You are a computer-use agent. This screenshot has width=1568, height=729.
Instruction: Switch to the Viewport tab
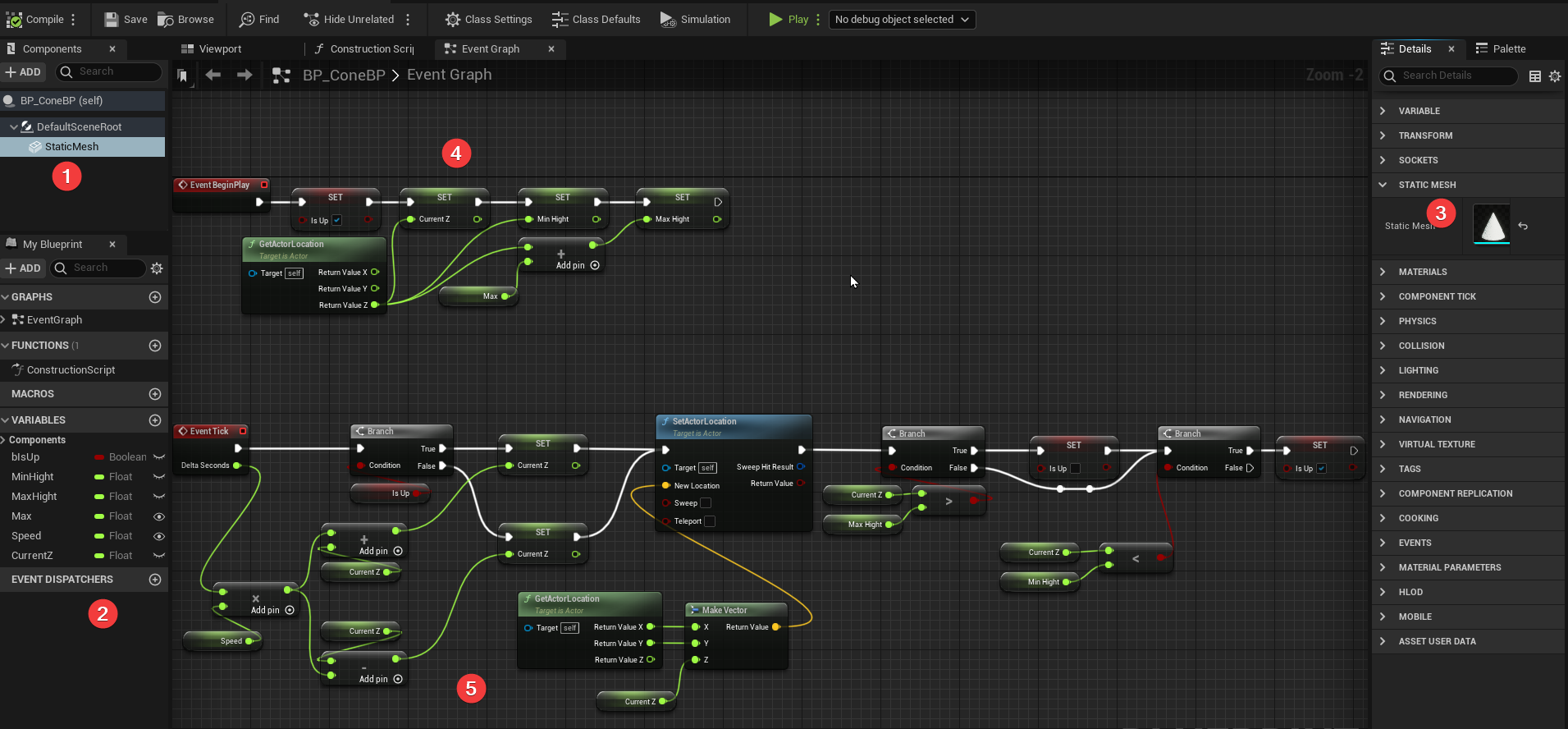click(x=211, y=49)
